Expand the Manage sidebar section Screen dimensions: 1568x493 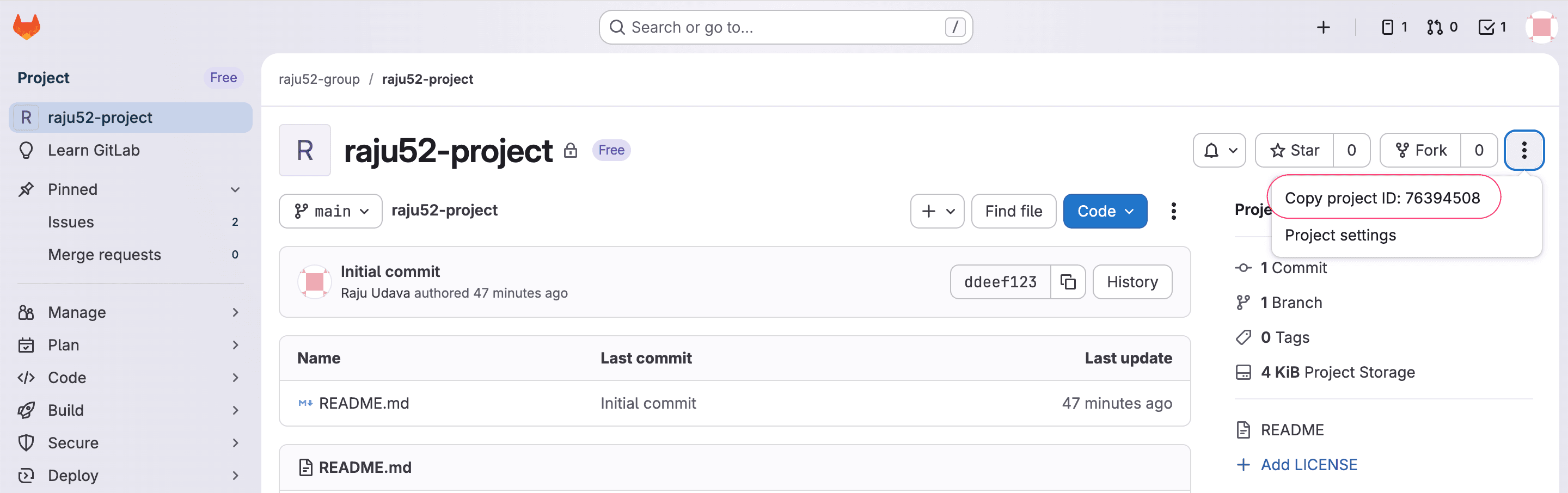tap(235, 312)
